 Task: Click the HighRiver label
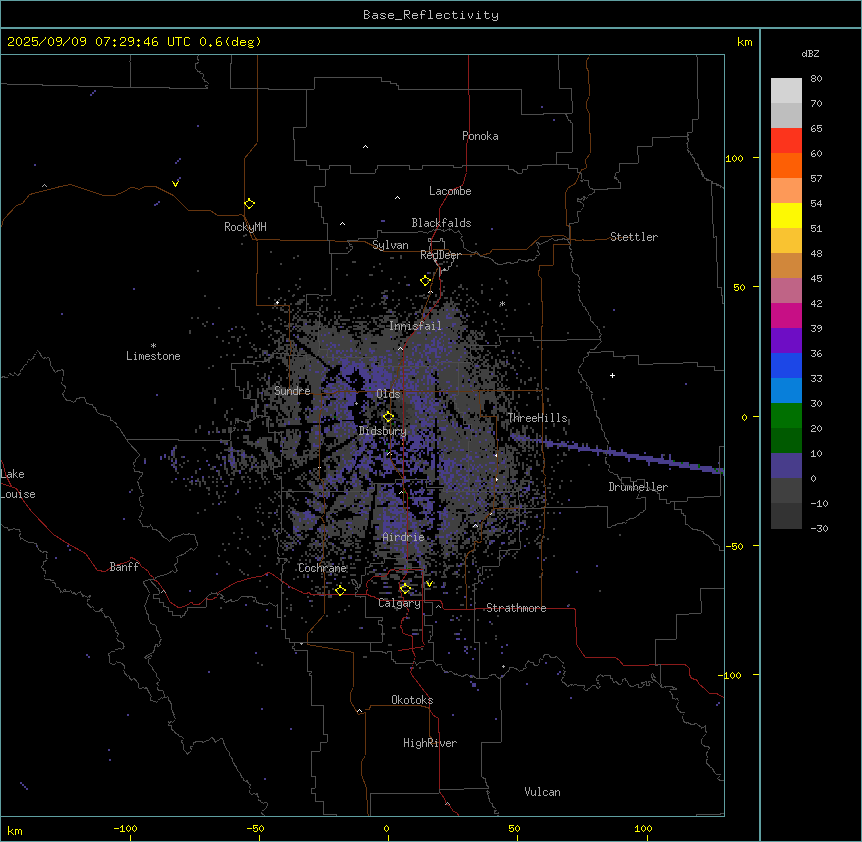430,743
